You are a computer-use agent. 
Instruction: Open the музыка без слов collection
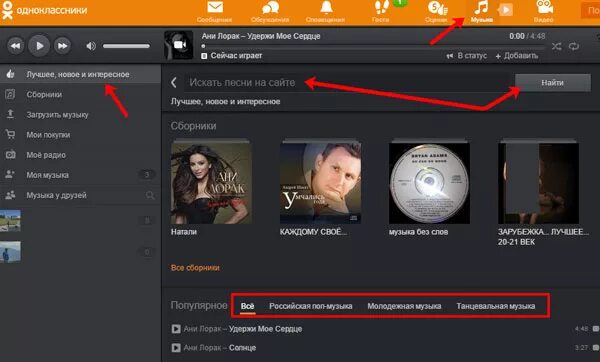[x=429, y=183]
